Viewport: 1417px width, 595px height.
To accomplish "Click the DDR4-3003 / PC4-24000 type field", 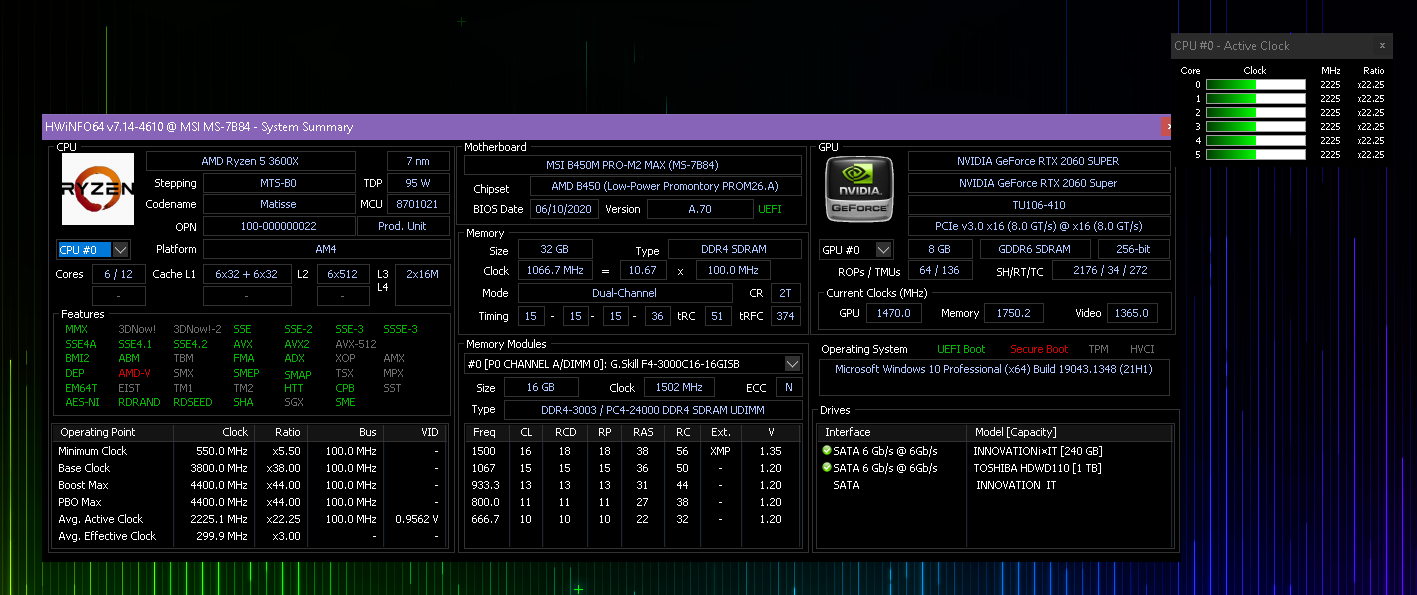I will click(x=654, y=410).
